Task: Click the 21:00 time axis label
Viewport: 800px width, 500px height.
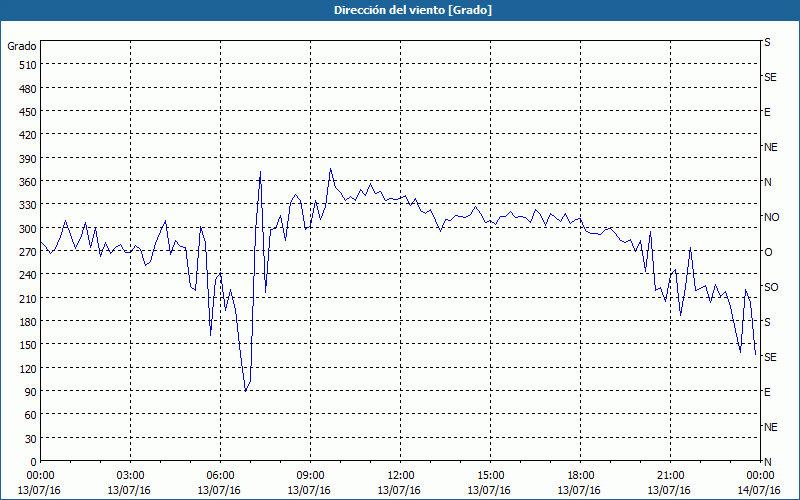Action: (670, 476)
